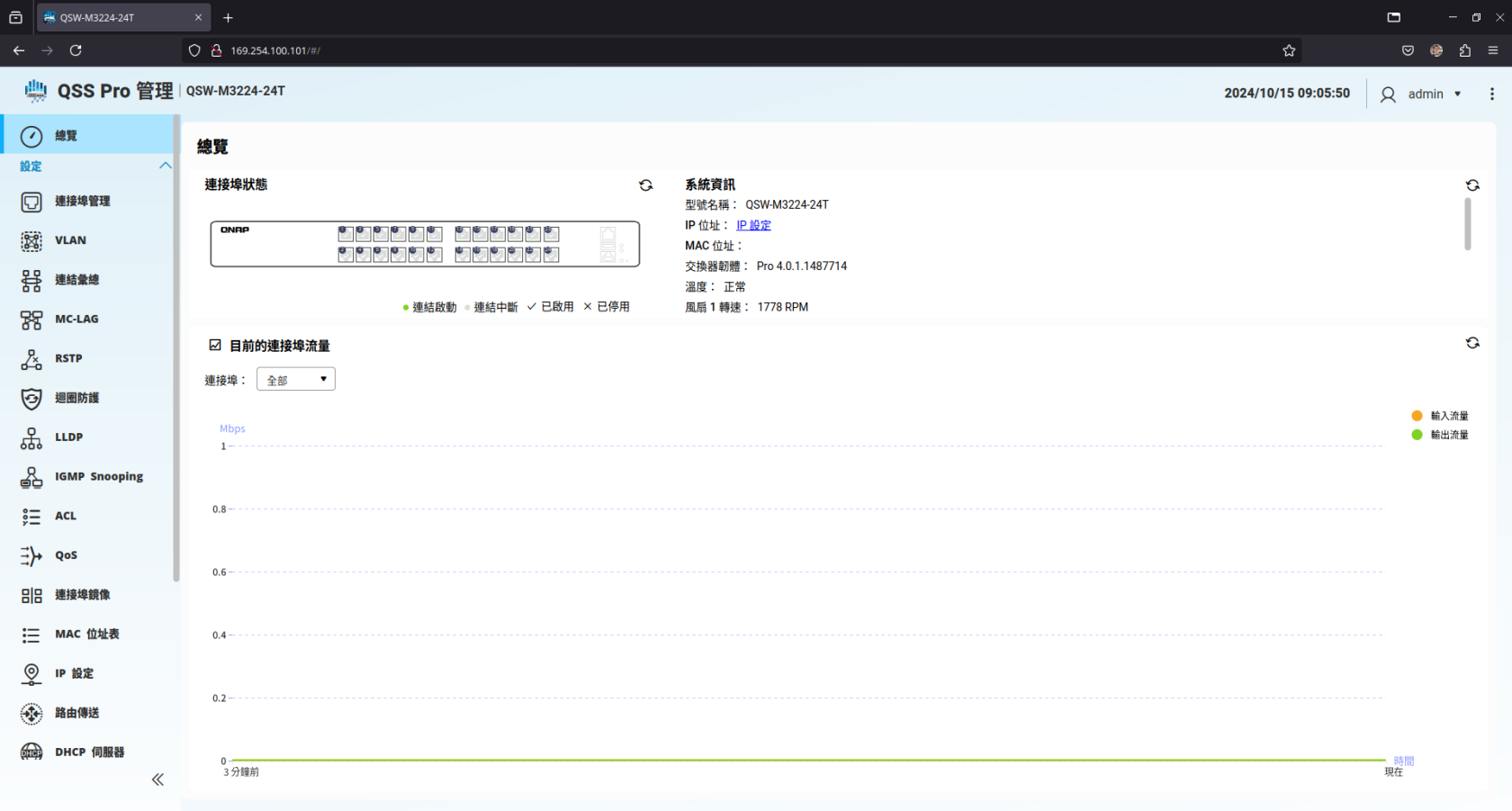
Task: Collapse the 設定 section chevron
Action: [x=166, y=166]
